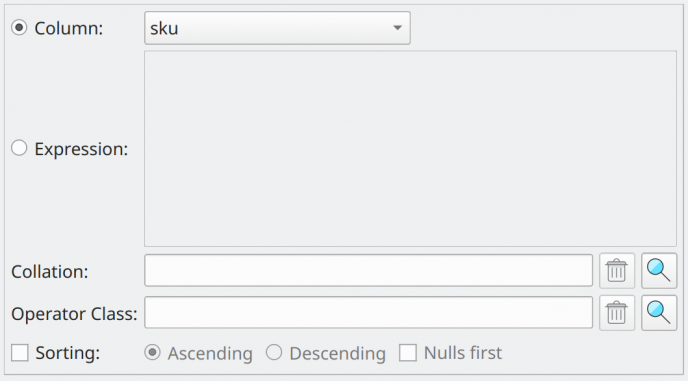Select the Column radio button

(19, 28)
